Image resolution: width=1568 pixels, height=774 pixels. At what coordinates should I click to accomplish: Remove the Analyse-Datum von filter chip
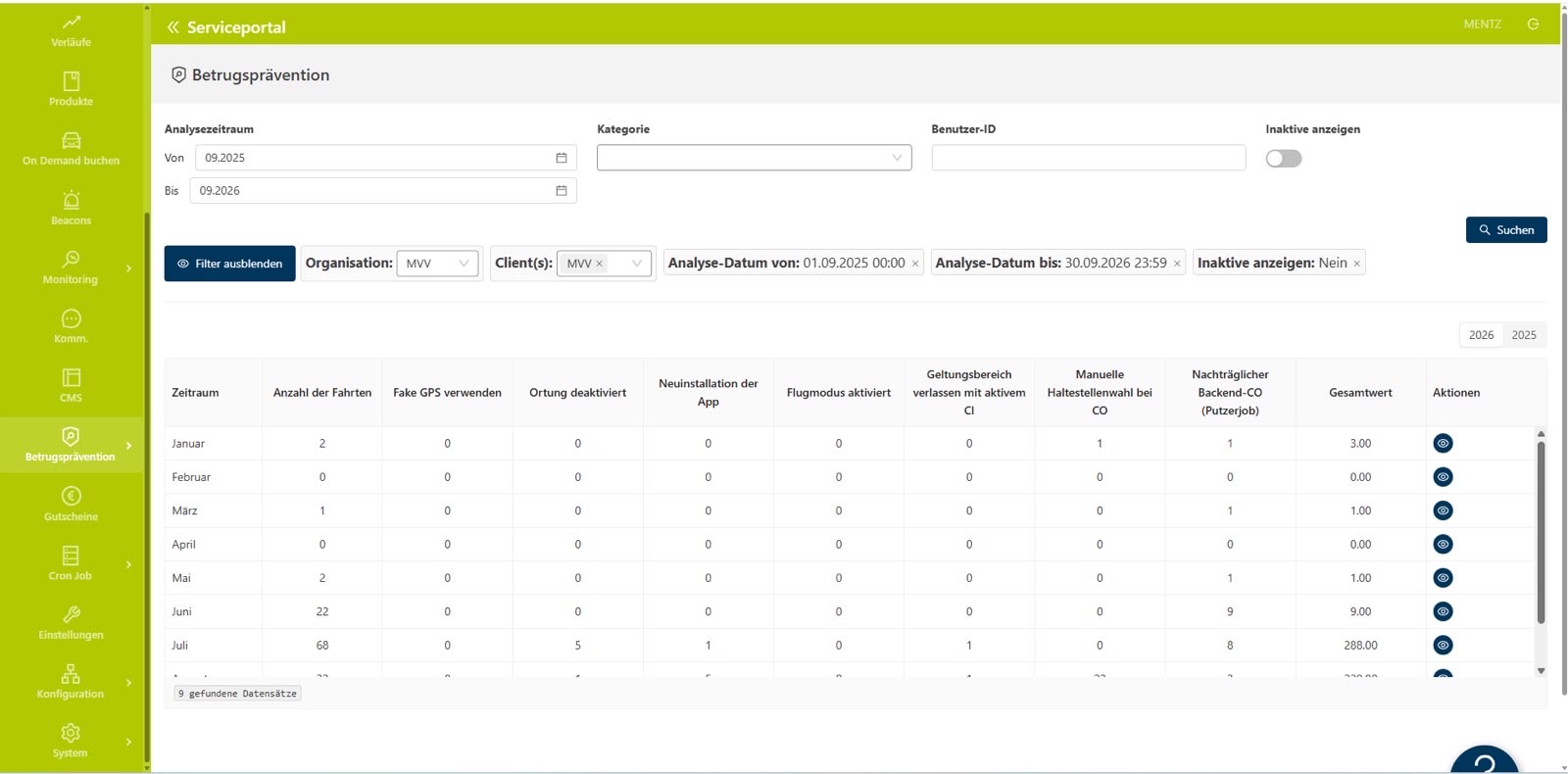point(915,264)
